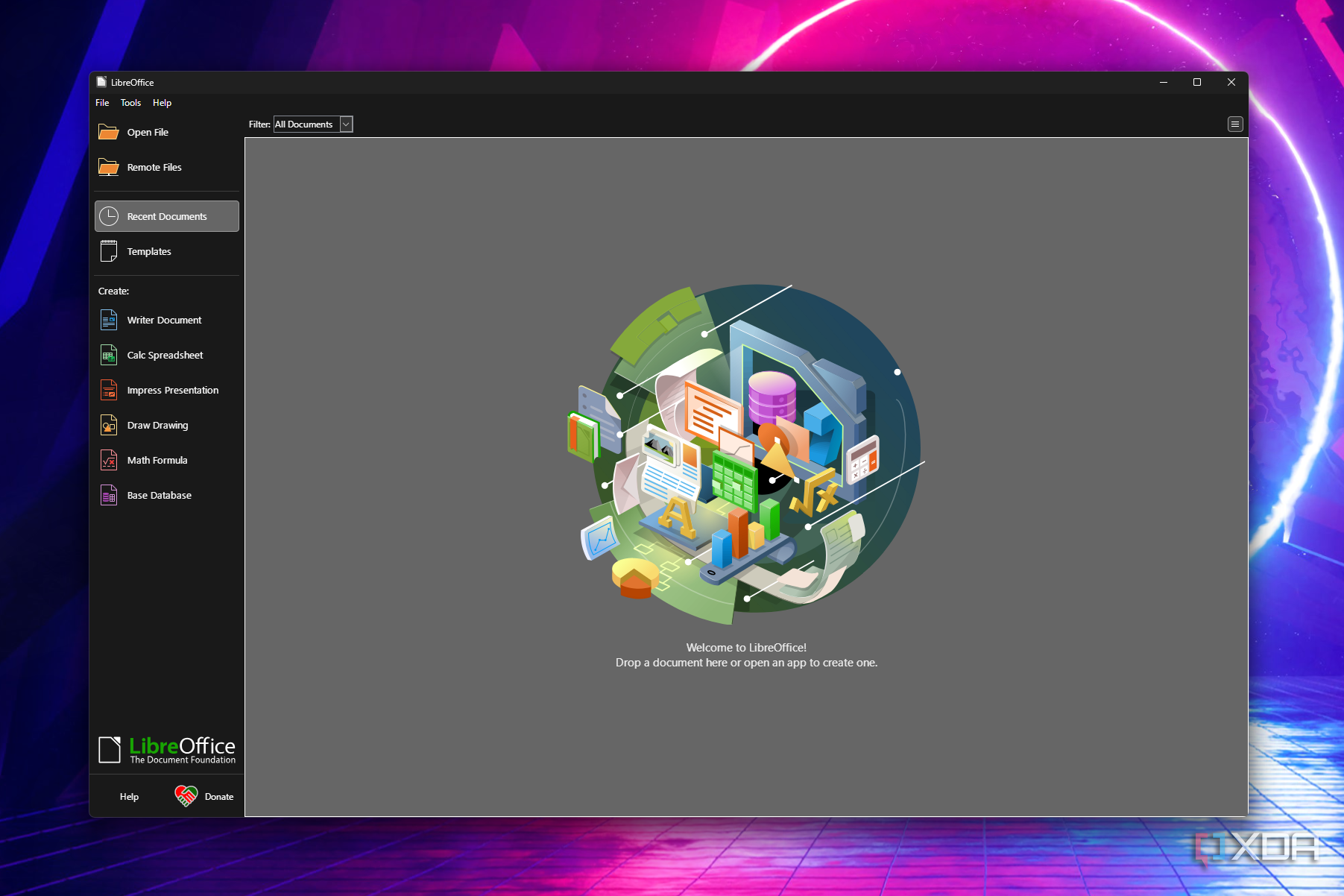Viewport: 1344px width, 896px height.
Task: Open the Filter All Documents dropdown
Action: 313,124
